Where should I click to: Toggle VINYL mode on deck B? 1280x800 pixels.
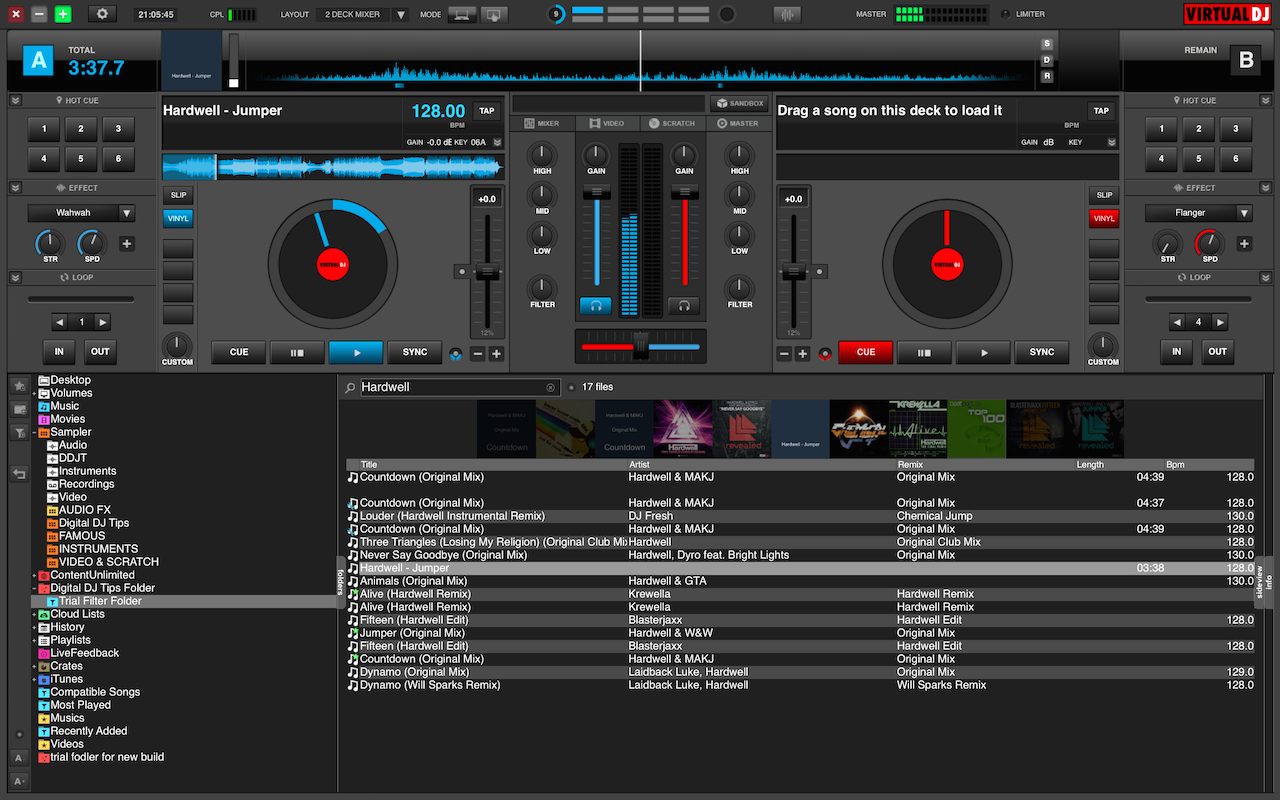pos(1104,218)
